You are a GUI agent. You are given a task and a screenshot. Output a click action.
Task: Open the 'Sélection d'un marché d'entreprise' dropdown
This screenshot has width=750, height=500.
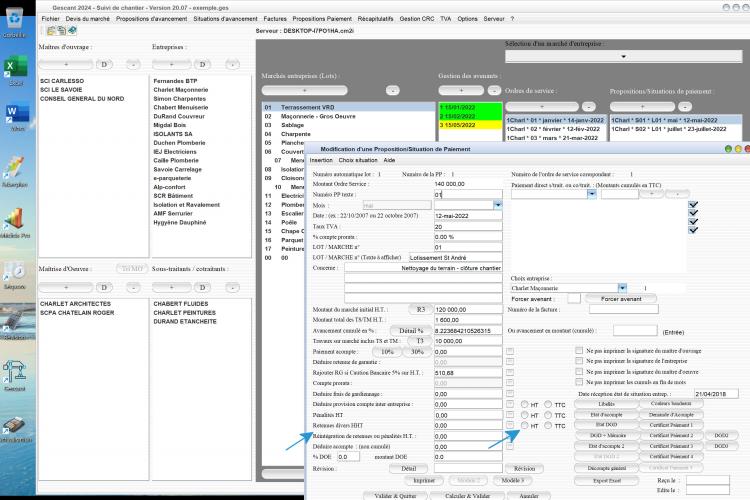click(623, 56)
